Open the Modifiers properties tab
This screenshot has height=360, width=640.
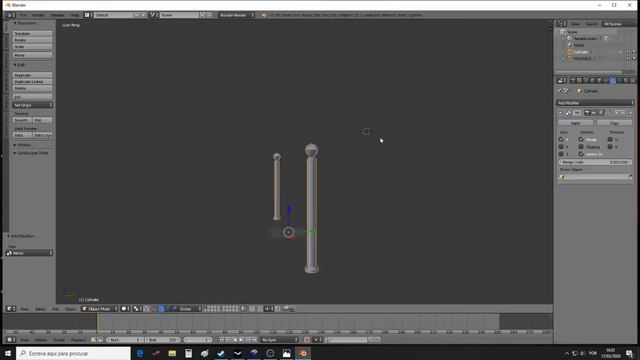(x=613, y=80)
